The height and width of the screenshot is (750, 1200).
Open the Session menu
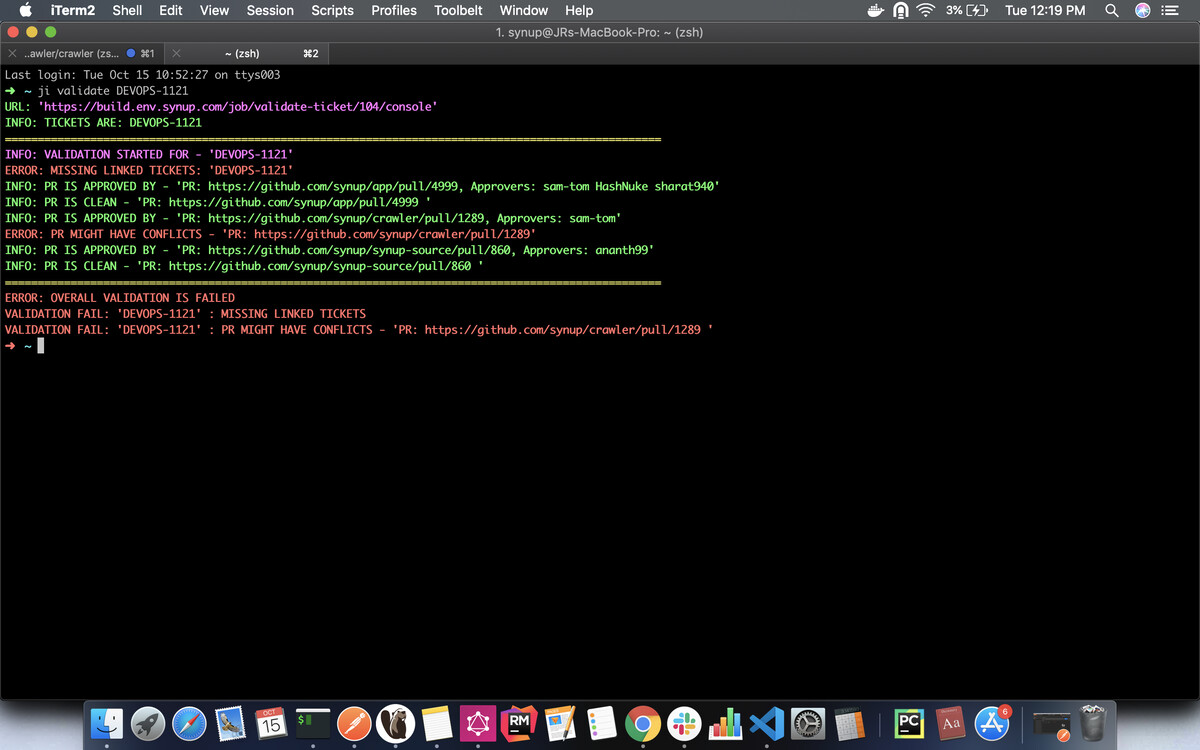[x=270, y=10]
